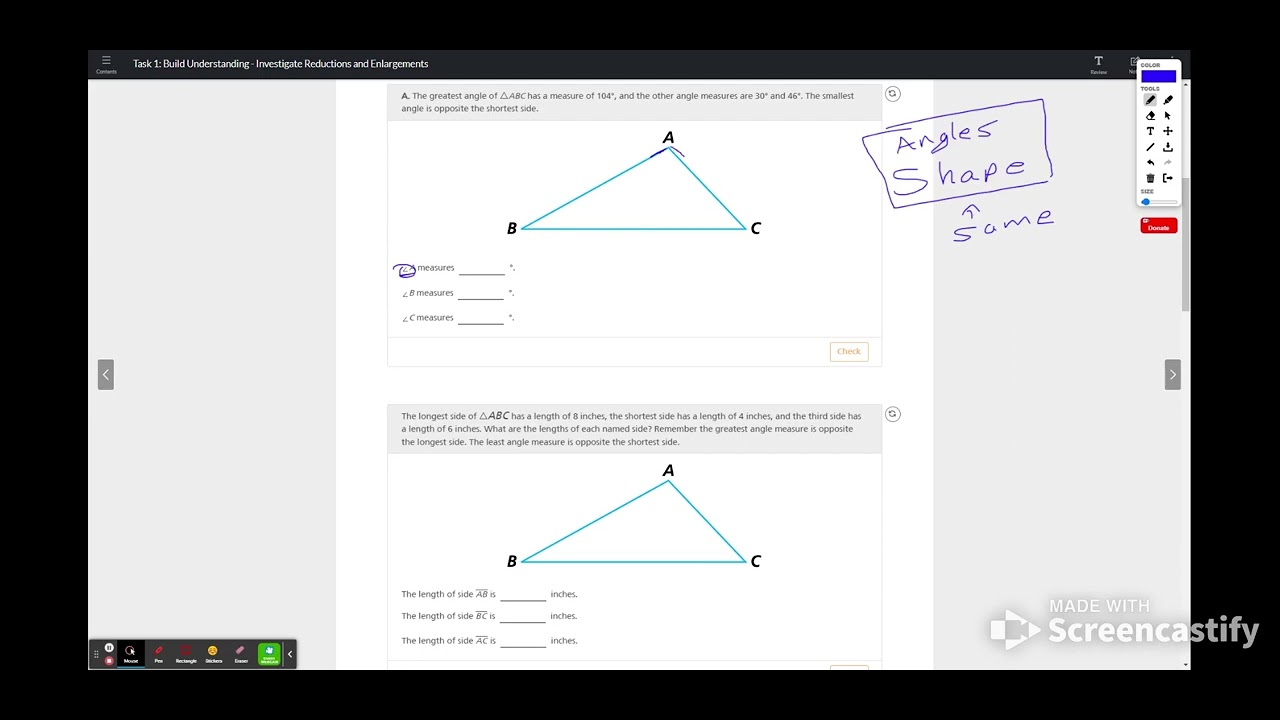Exit the annotation tool panel
The width and height of the screenshot is (1280, 720).
click(1168, 178)
